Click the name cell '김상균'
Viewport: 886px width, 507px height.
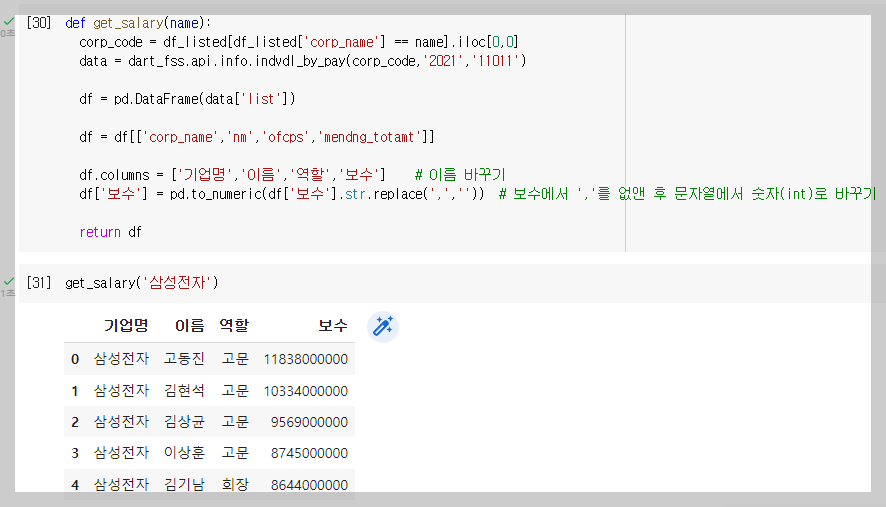[184, 422]
